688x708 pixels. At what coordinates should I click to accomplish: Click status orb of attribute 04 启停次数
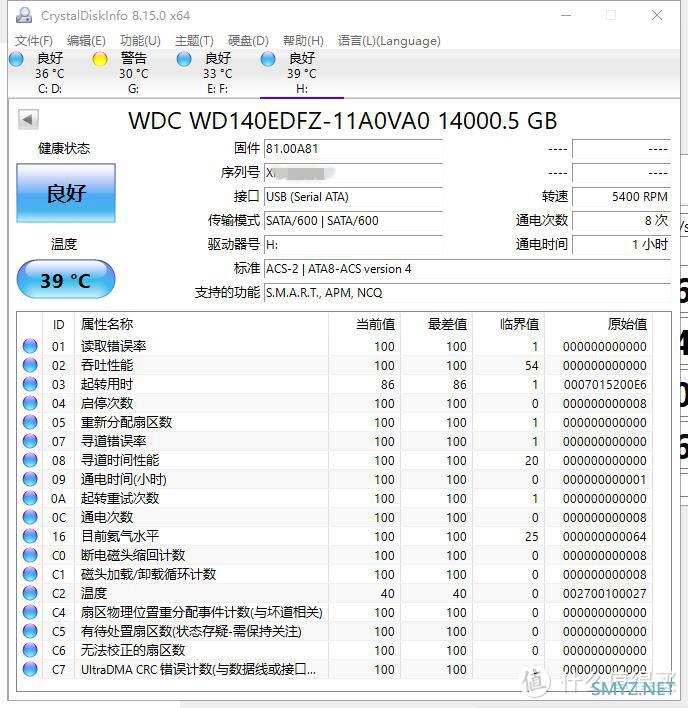coord(30,403)
